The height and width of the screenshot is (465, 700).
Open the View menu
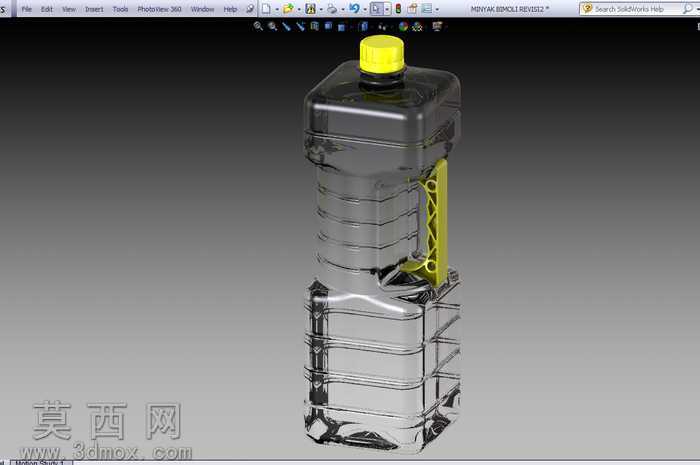(x=69, y=9)
